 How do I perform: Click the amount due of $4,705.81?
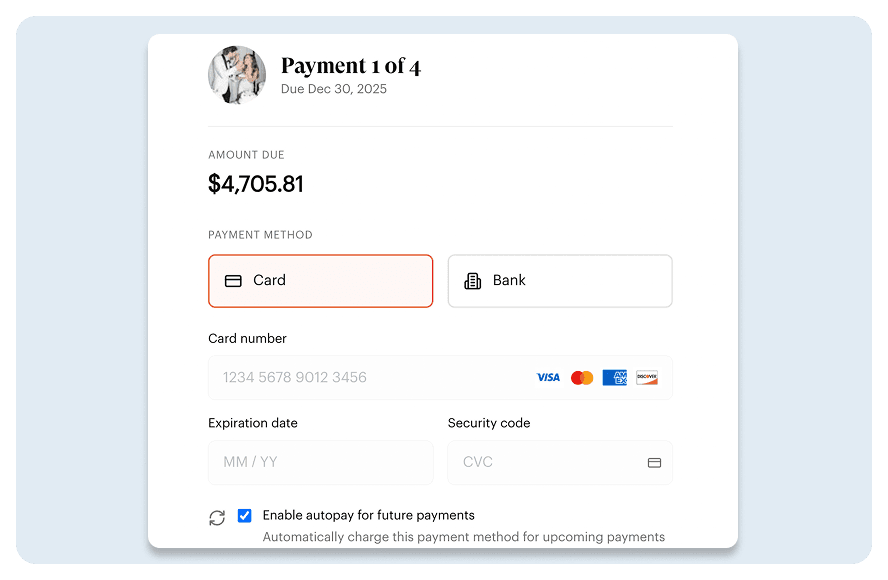pyautogui.click(x=256, y=184)
